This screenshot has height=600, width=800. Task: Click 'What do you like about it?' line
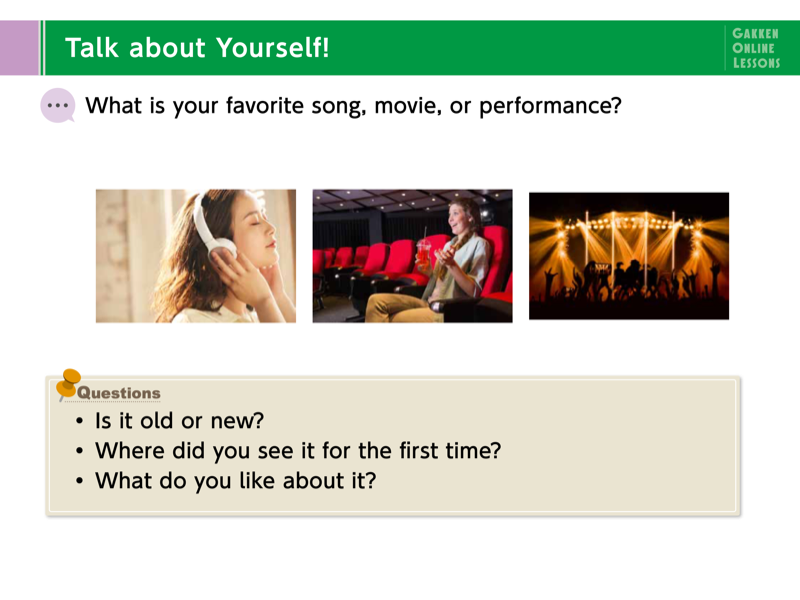235,481
